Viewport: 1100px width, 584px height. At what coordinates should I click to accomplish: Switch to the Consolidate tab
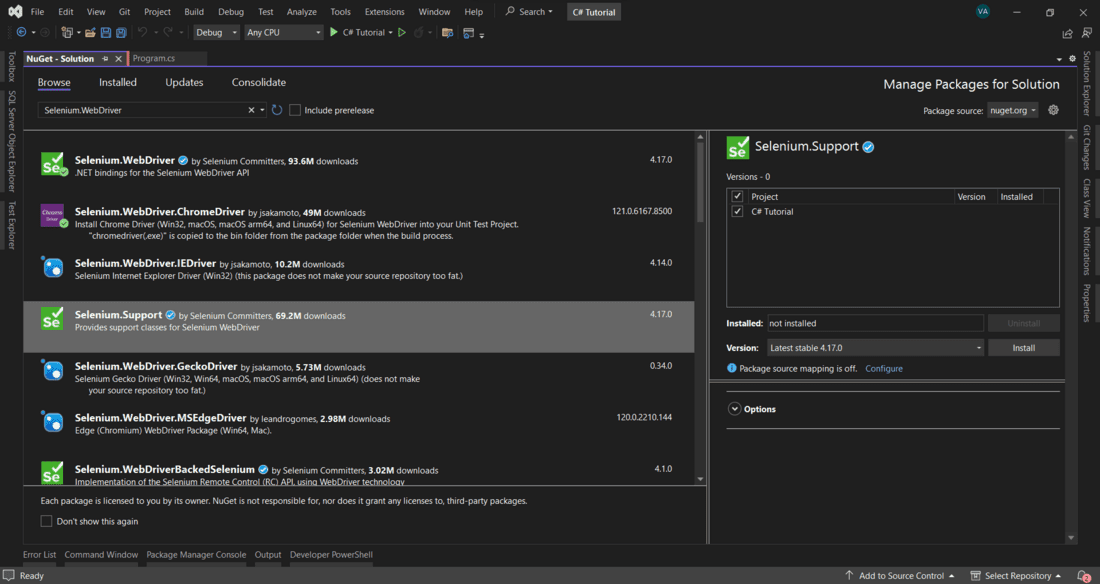[x=259, y=82]
